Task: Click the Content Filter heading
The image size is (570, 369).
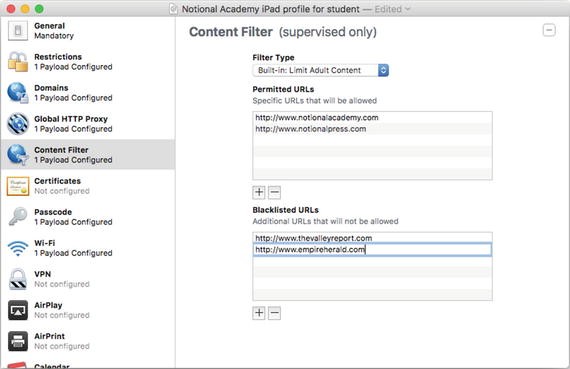Action: [x=231, y=32]
